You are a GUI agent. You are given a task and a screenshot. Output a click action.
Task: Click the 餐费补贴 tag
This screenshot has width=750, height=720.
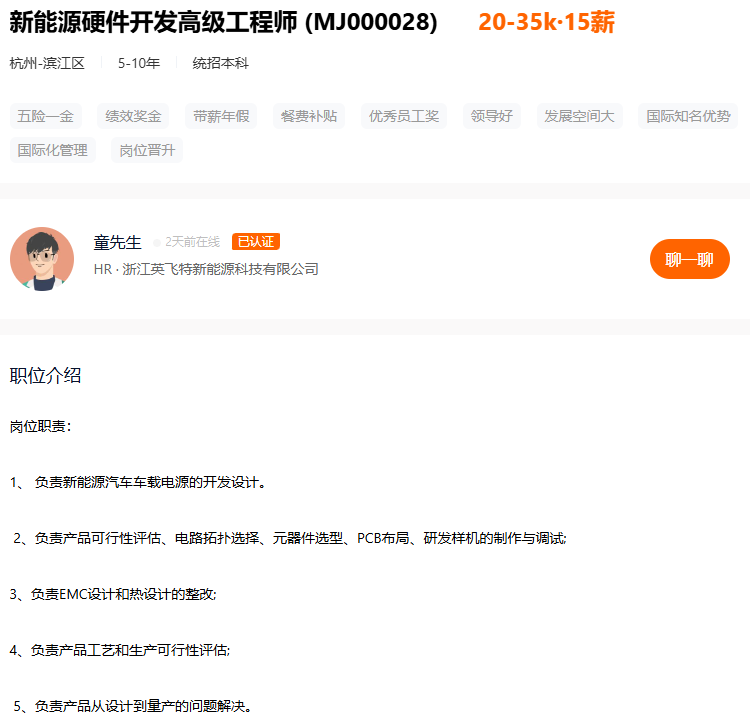(x=309, y=116)
